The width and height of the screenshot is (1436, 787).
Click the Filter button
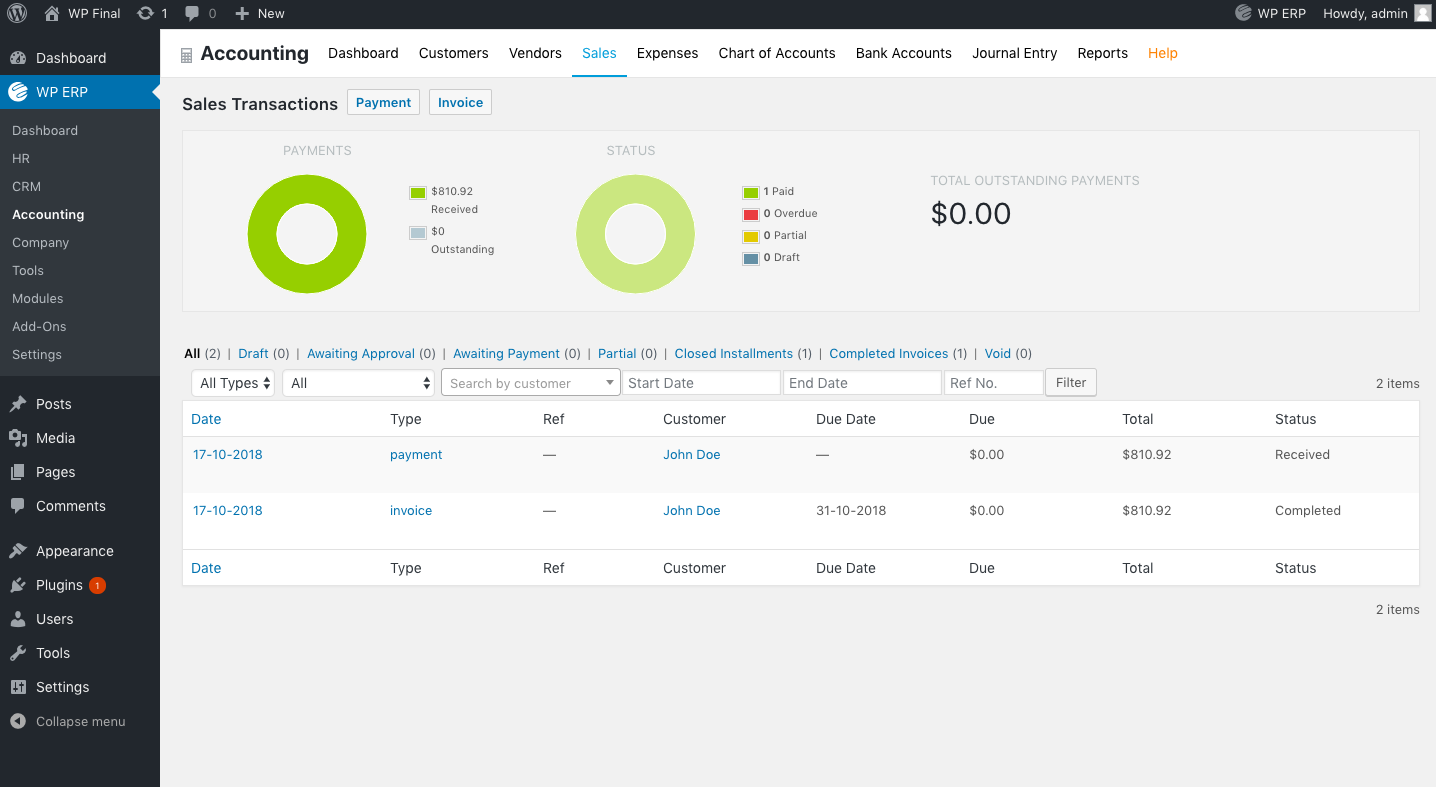pyautogui.click(x=1070, y=382)
